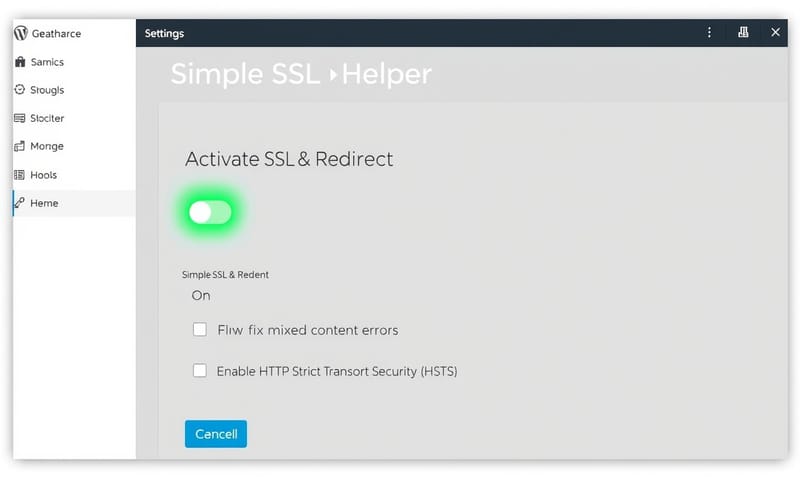
Task: Click the Simple SSL & Redent label
Action: tap(225, 274)
